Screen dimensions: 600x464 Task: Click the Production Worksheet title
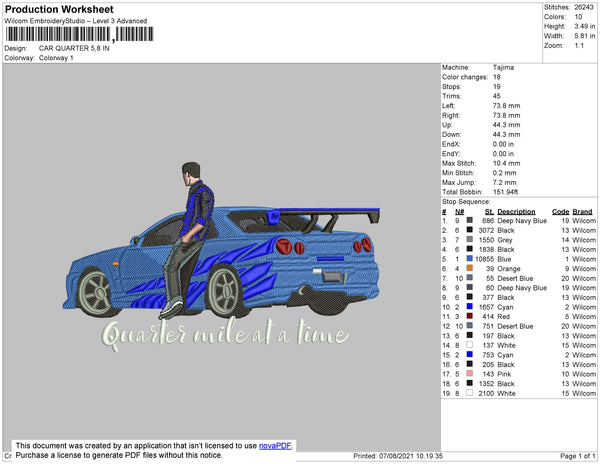point(52,9)
